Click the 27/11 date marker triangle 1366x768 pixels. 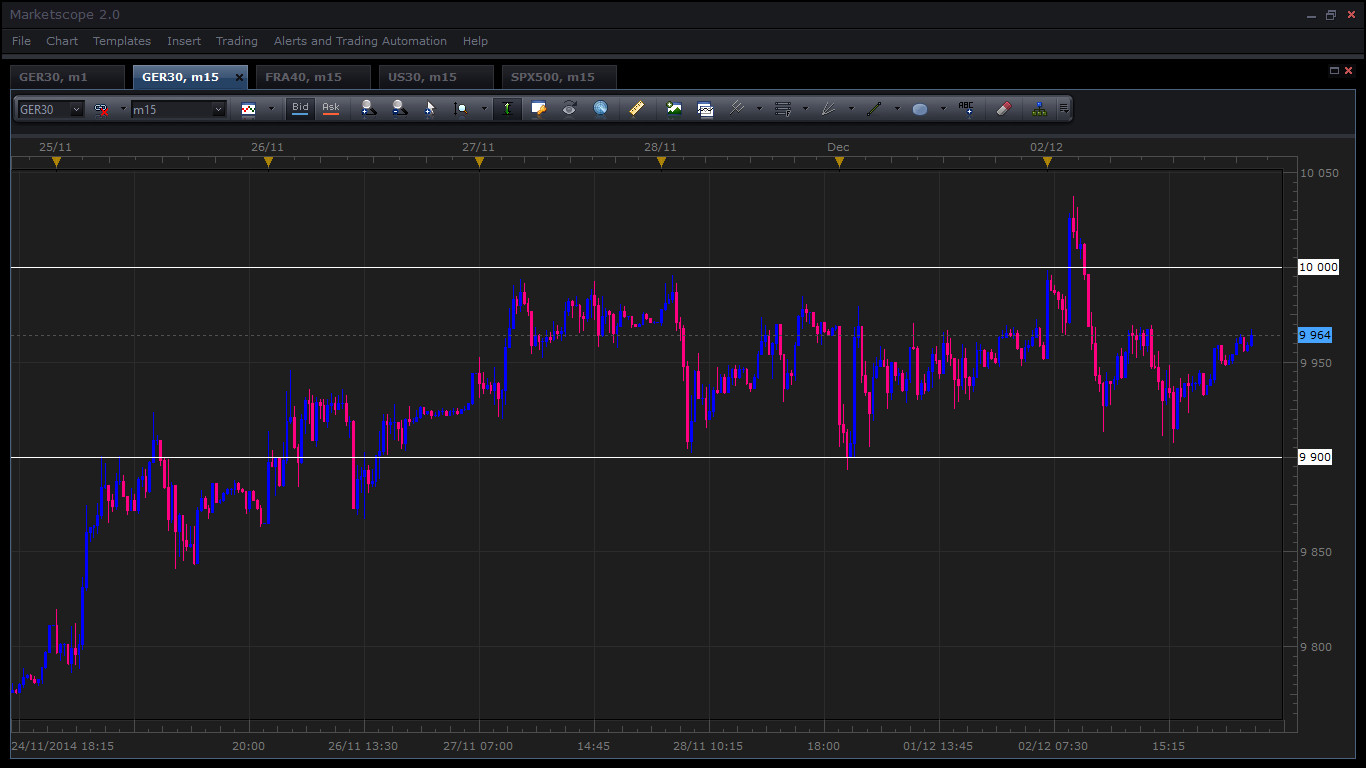pos(479,162)
